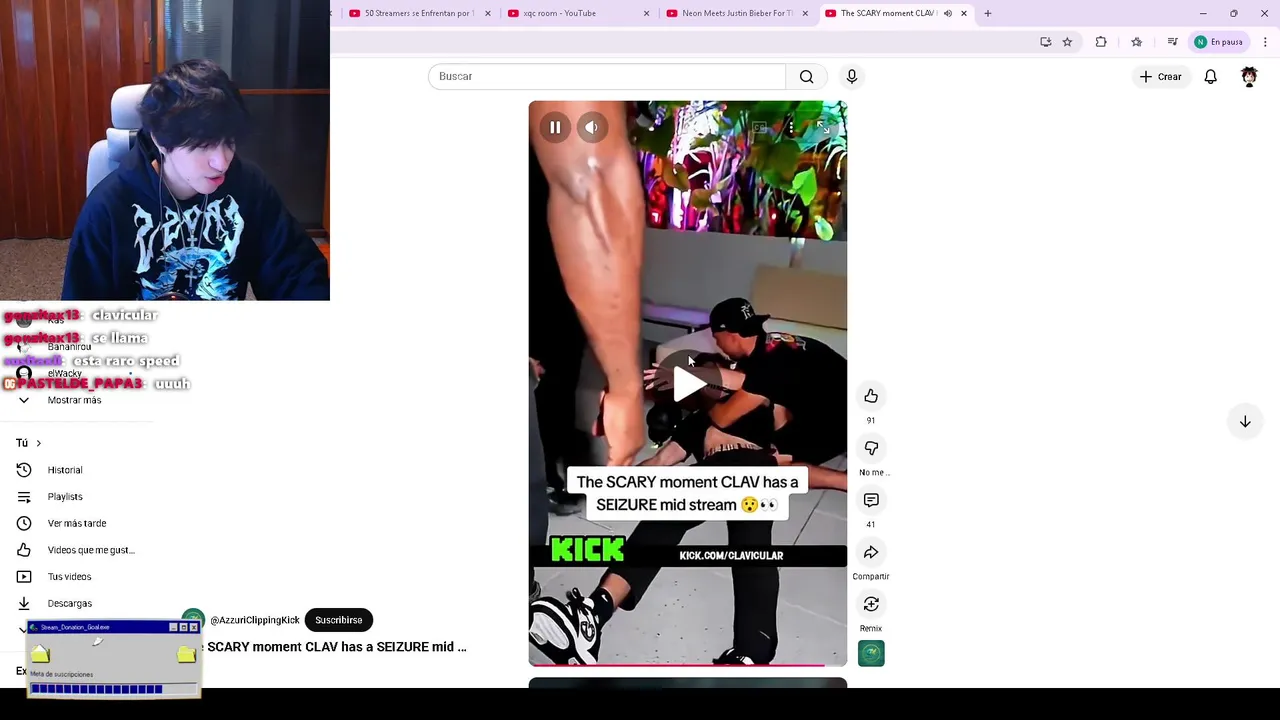Open the comments on this Short

[871, 500]
